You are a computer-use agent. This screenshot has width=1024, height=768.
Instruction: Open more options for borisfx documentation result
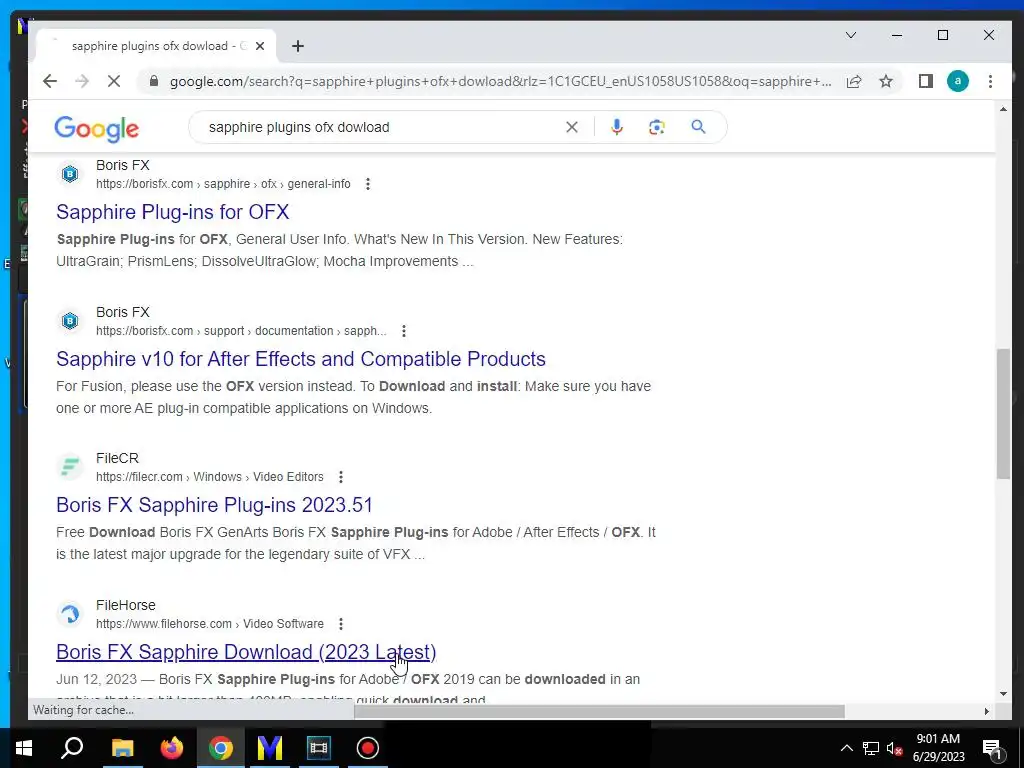(404, 331)
